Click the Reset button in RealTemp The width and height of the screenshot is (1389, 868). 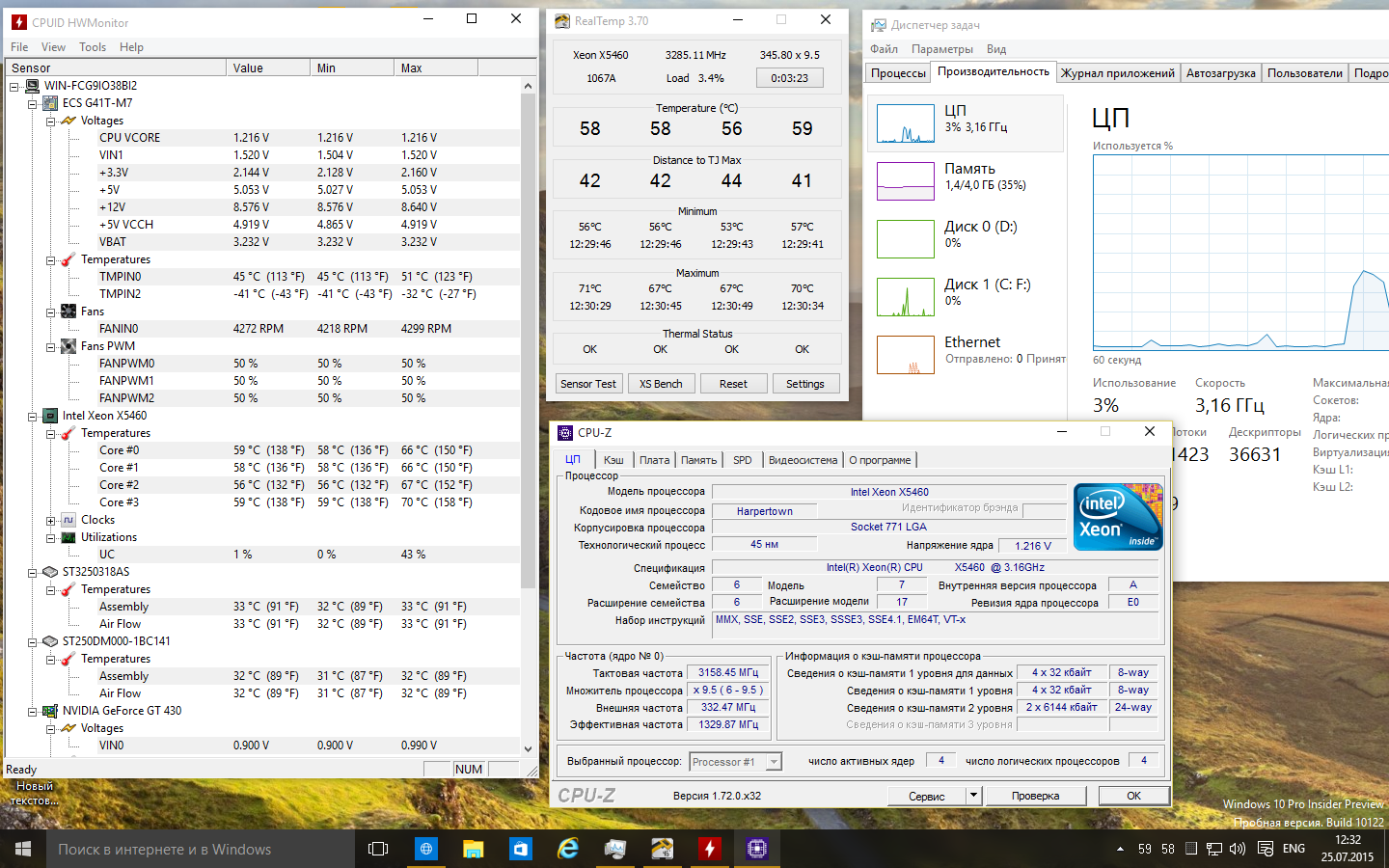click(733, 384)
